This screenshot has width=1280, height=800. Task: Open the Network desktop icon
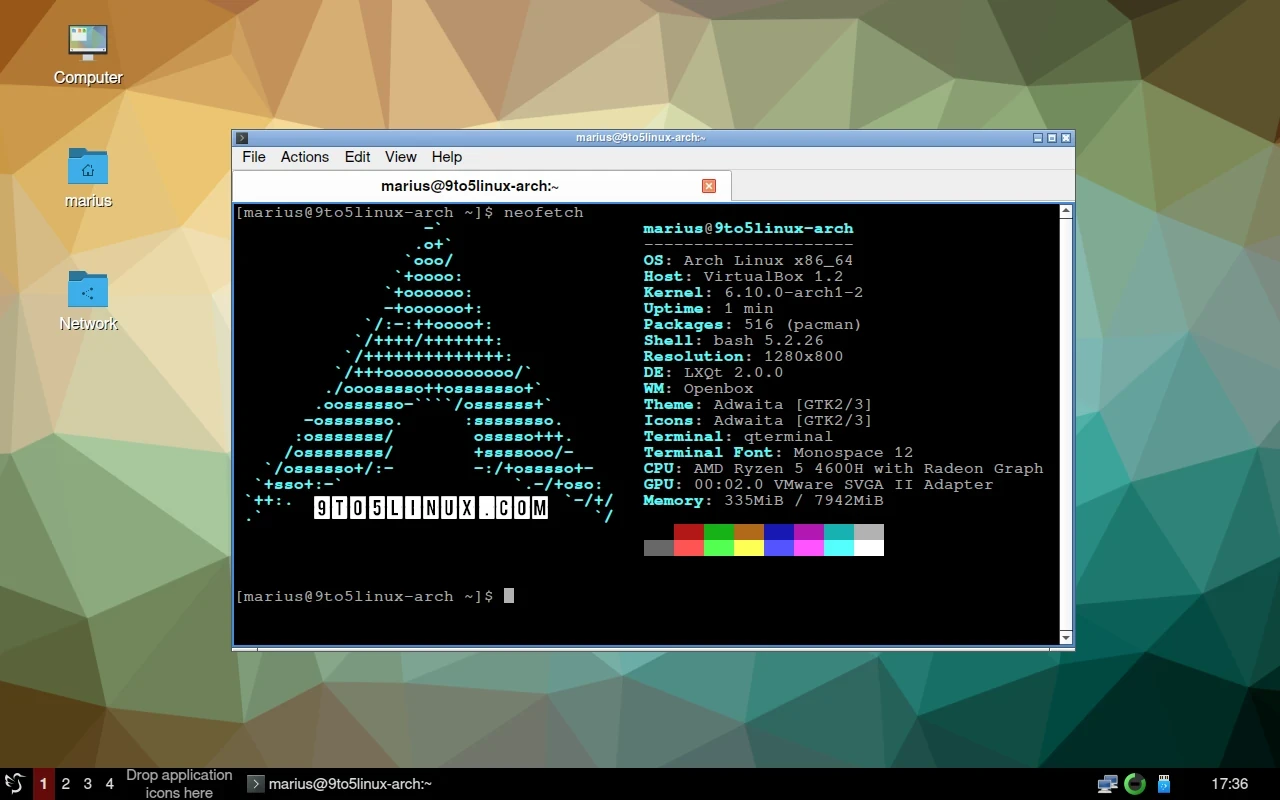[88, 289]
